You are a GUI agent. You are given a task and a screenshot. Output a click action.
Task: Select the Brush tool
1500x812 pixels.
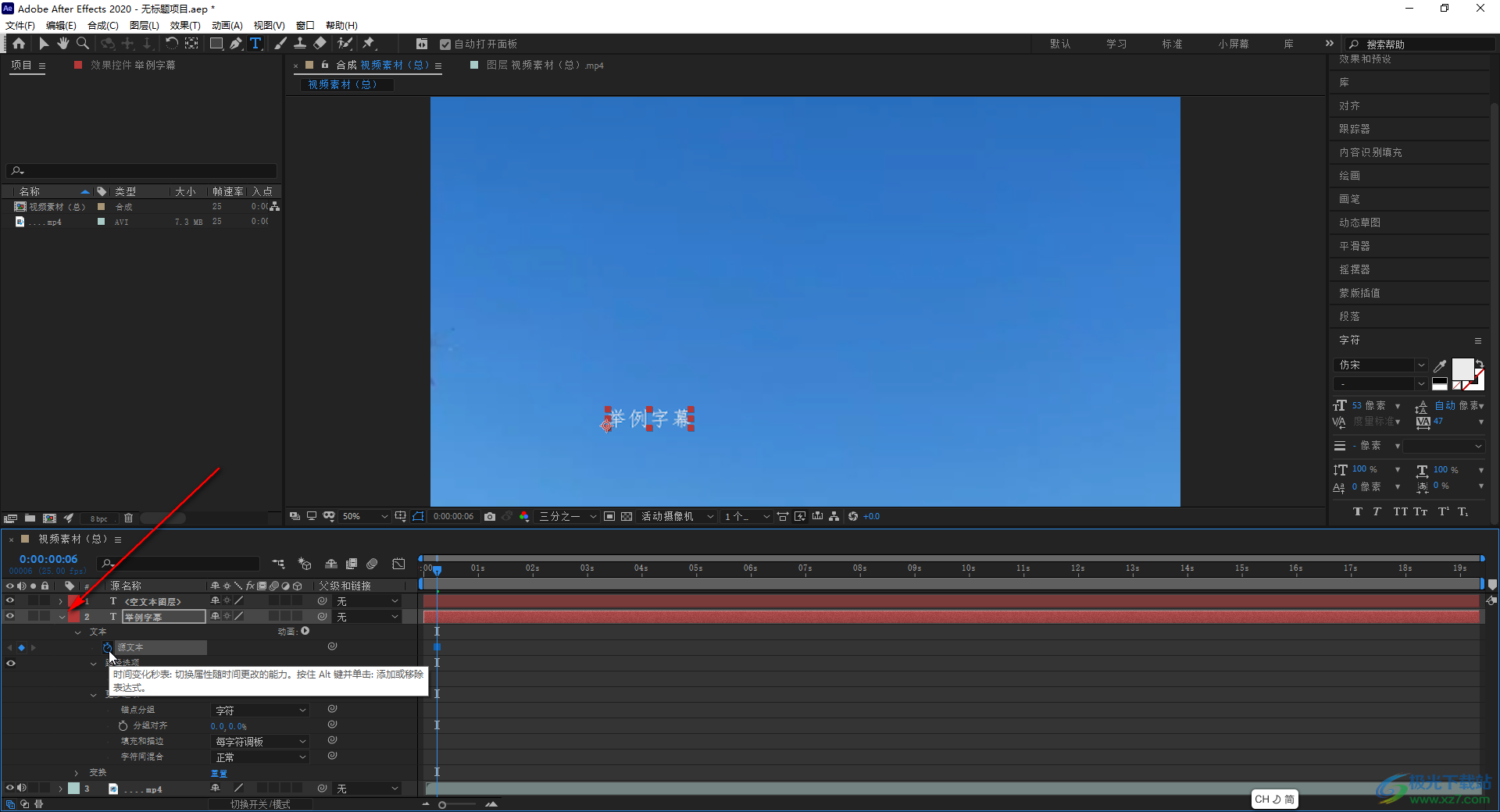click(x=280, y=44)
